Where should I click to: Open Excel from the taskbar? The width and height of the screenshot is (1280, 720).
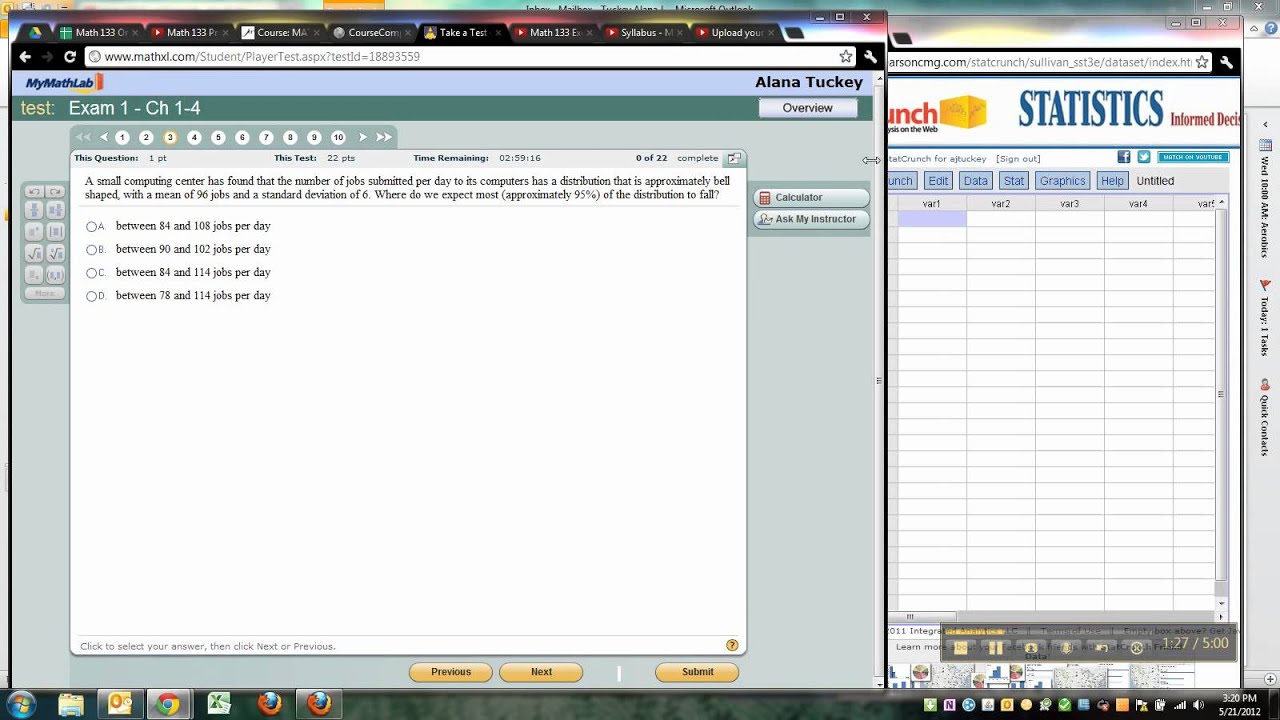coord(219,704)
